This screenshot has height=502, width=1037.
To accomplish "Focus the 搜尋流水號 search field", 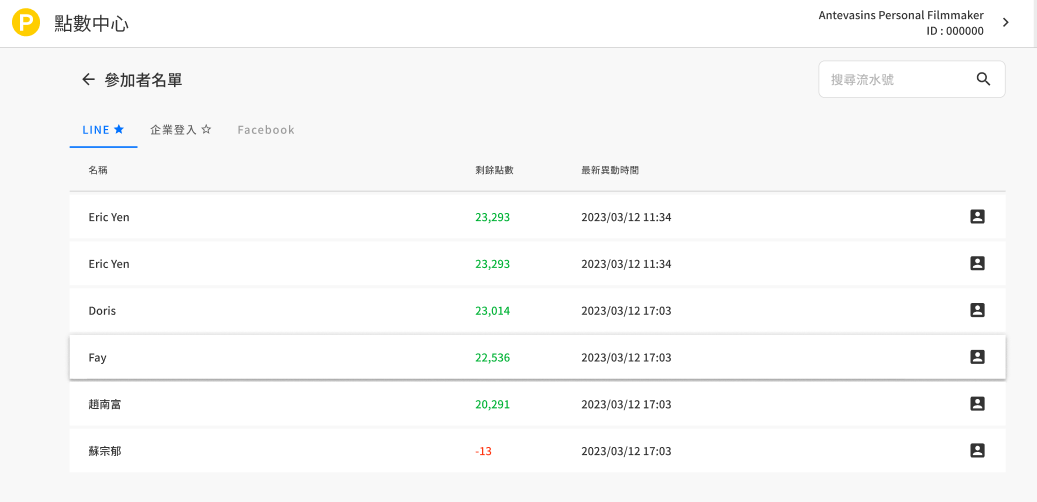I will tap(895, 80).
